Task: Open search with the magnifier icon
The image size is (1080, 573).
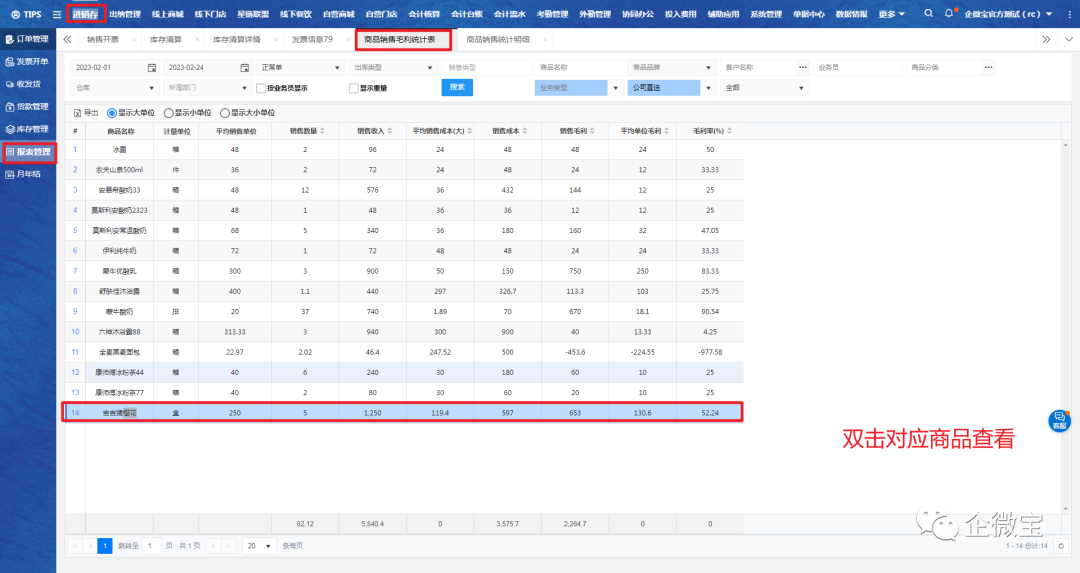Action: tap(929, 14)
